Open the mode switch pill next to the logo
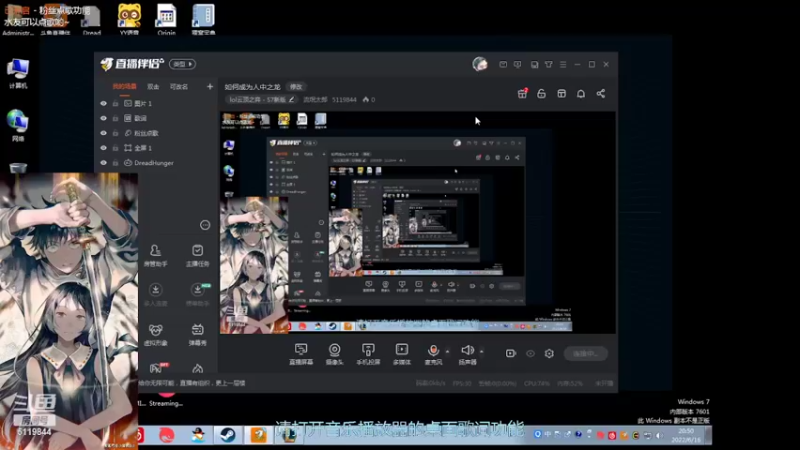 tap(183, 64)
